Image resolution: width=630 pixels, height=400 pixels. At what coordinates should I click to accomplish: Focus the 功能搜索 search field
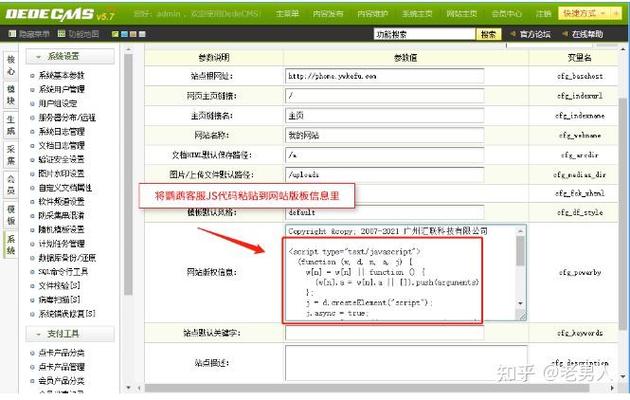424,34
